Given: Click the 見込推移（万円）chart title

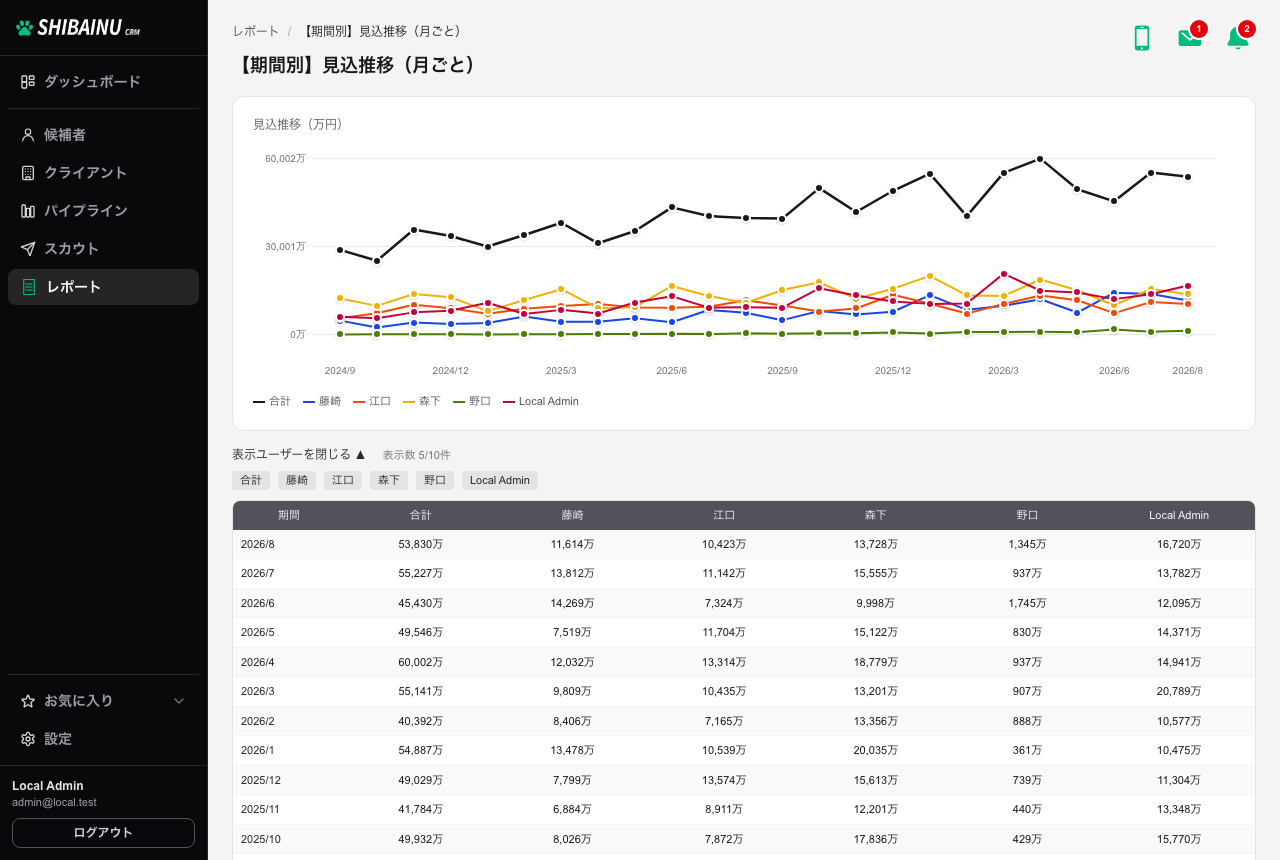Looking at the screenshot, I should [297, 124].
